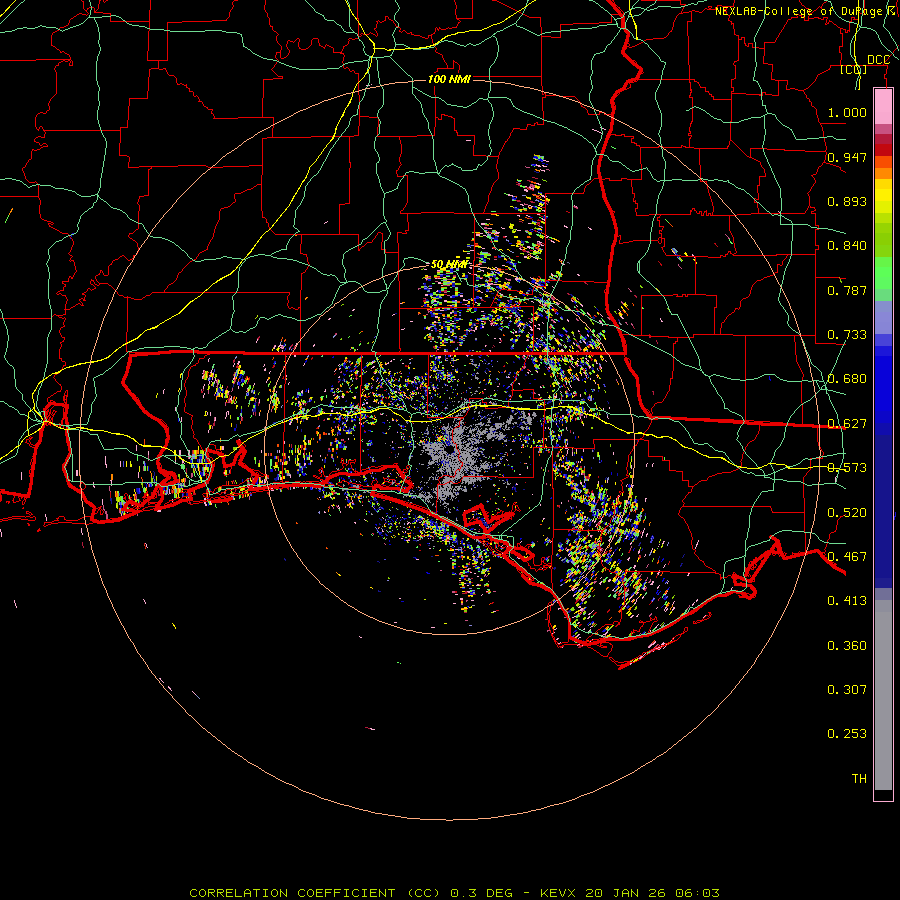Click the 0.947 scale label
The height and width of the screenshot is (900, 900).
(847, 158)
